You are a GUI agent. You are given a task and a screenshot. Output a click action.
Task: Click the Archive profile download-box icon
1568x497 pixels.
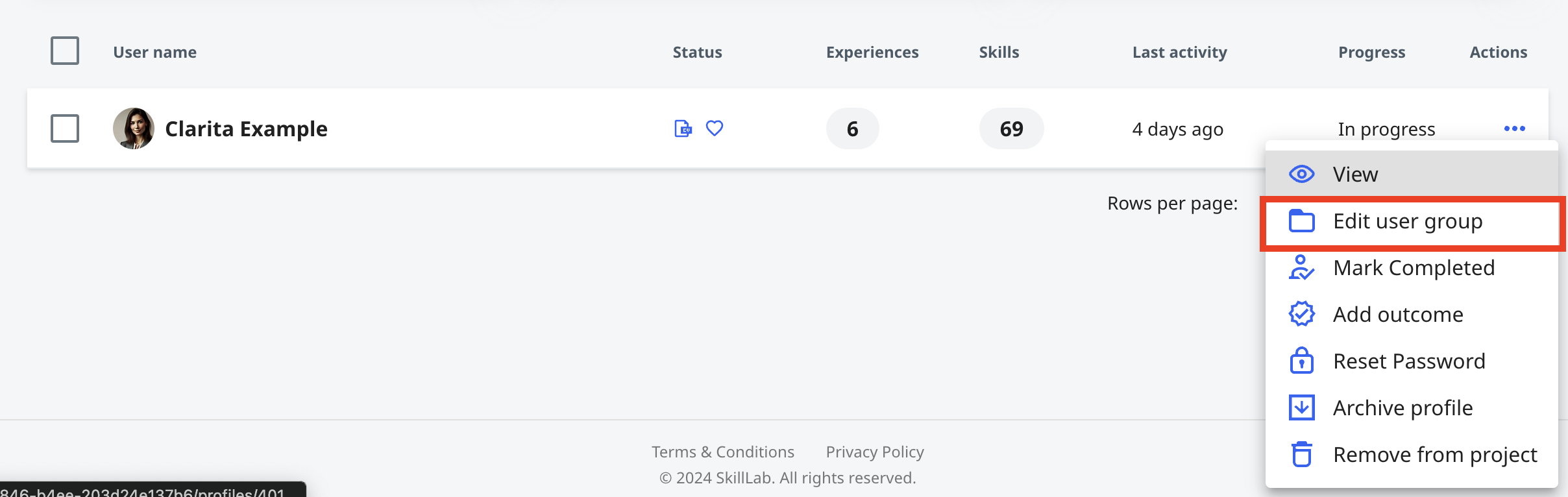(x=1301, y=407)
